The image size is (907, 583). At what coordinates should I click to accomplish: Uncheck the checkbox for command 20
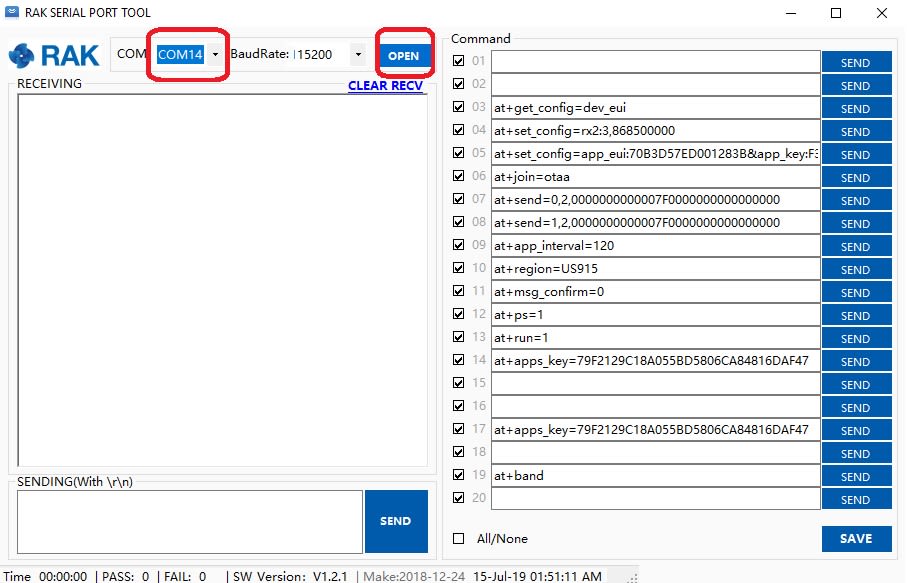[x=459, y=497]
